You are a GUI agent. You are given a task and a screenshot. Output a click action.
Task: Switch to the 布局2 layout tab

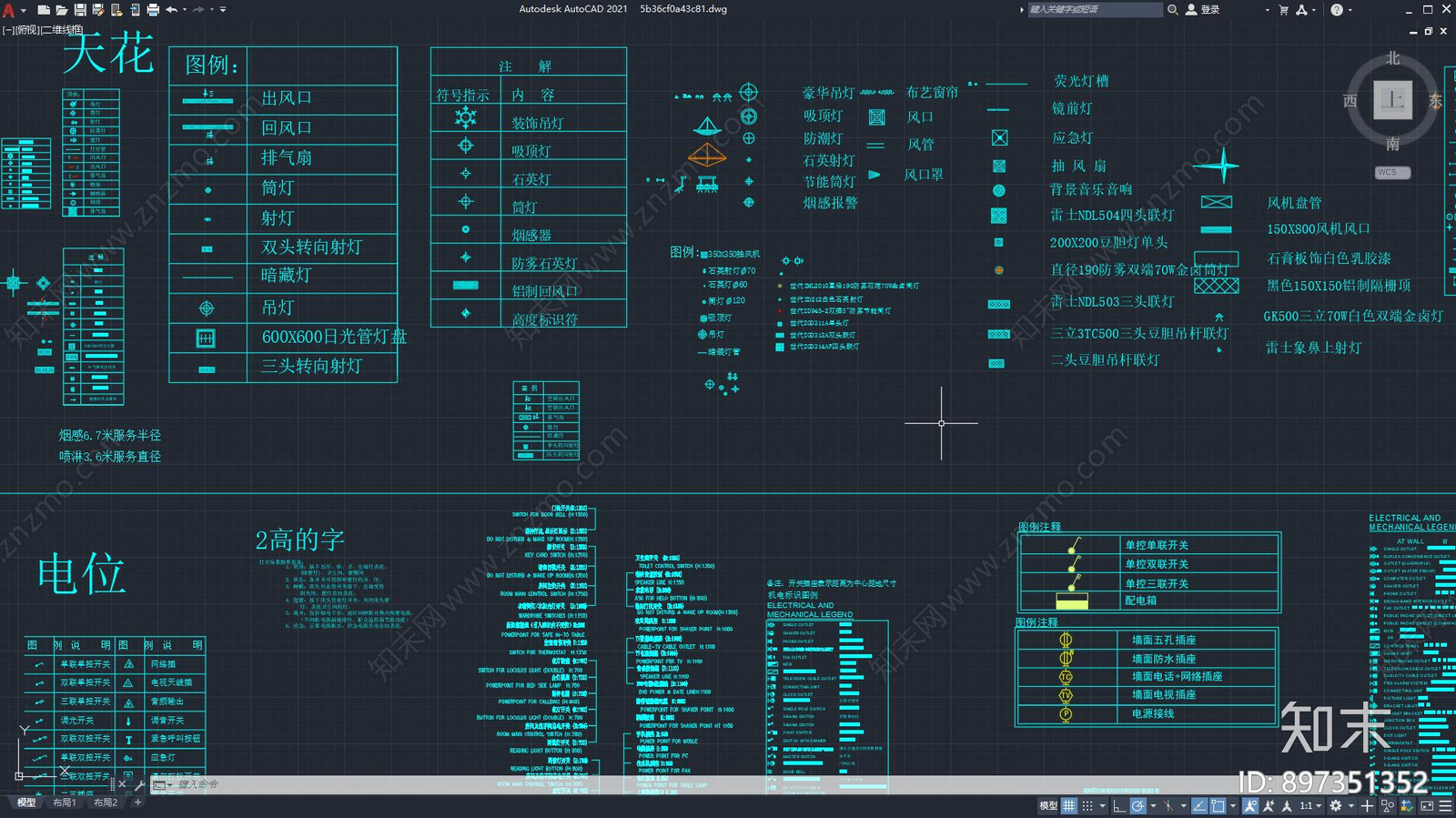pos(106,803)
